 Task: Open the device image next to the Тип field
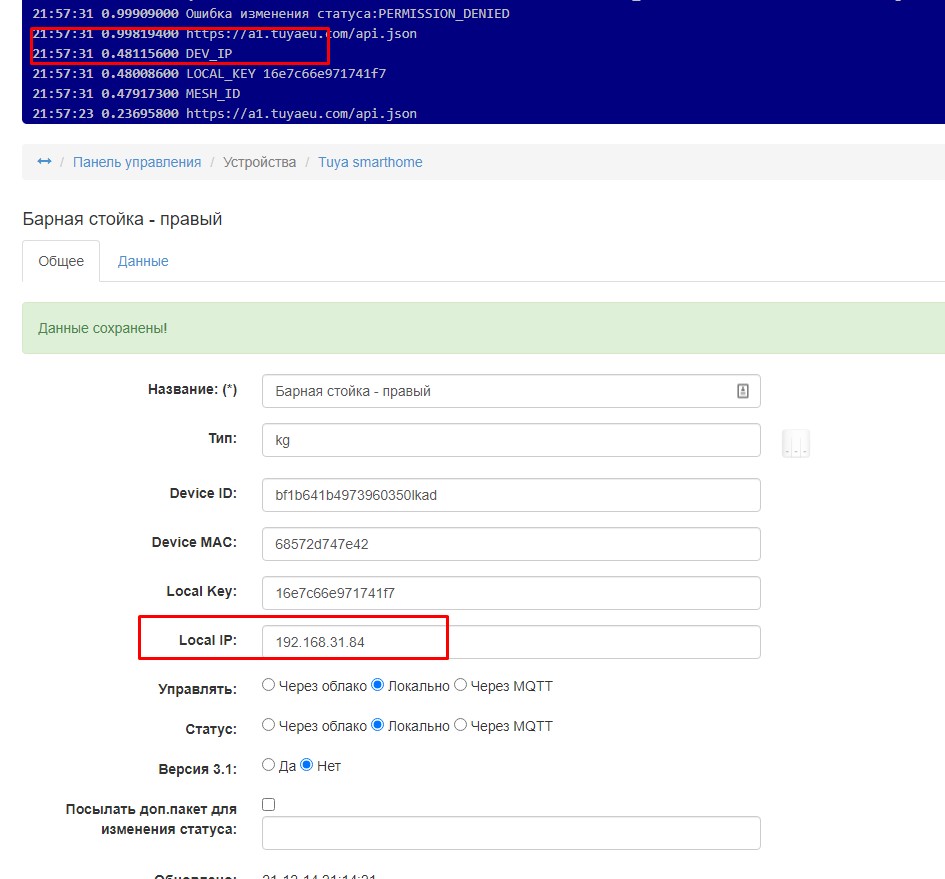click(796, 442)
